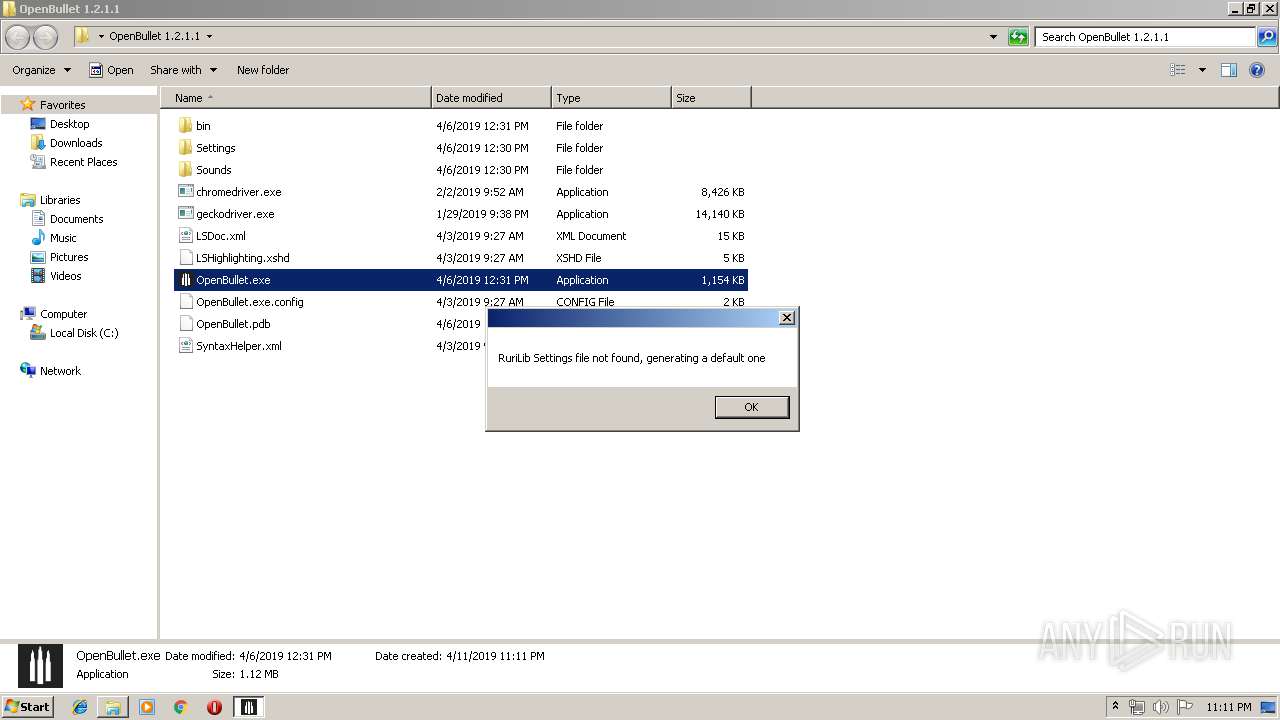Create a New folder
Viewport: 1280px width, 720px height.
pyautogui.click(x=263, y=70)
